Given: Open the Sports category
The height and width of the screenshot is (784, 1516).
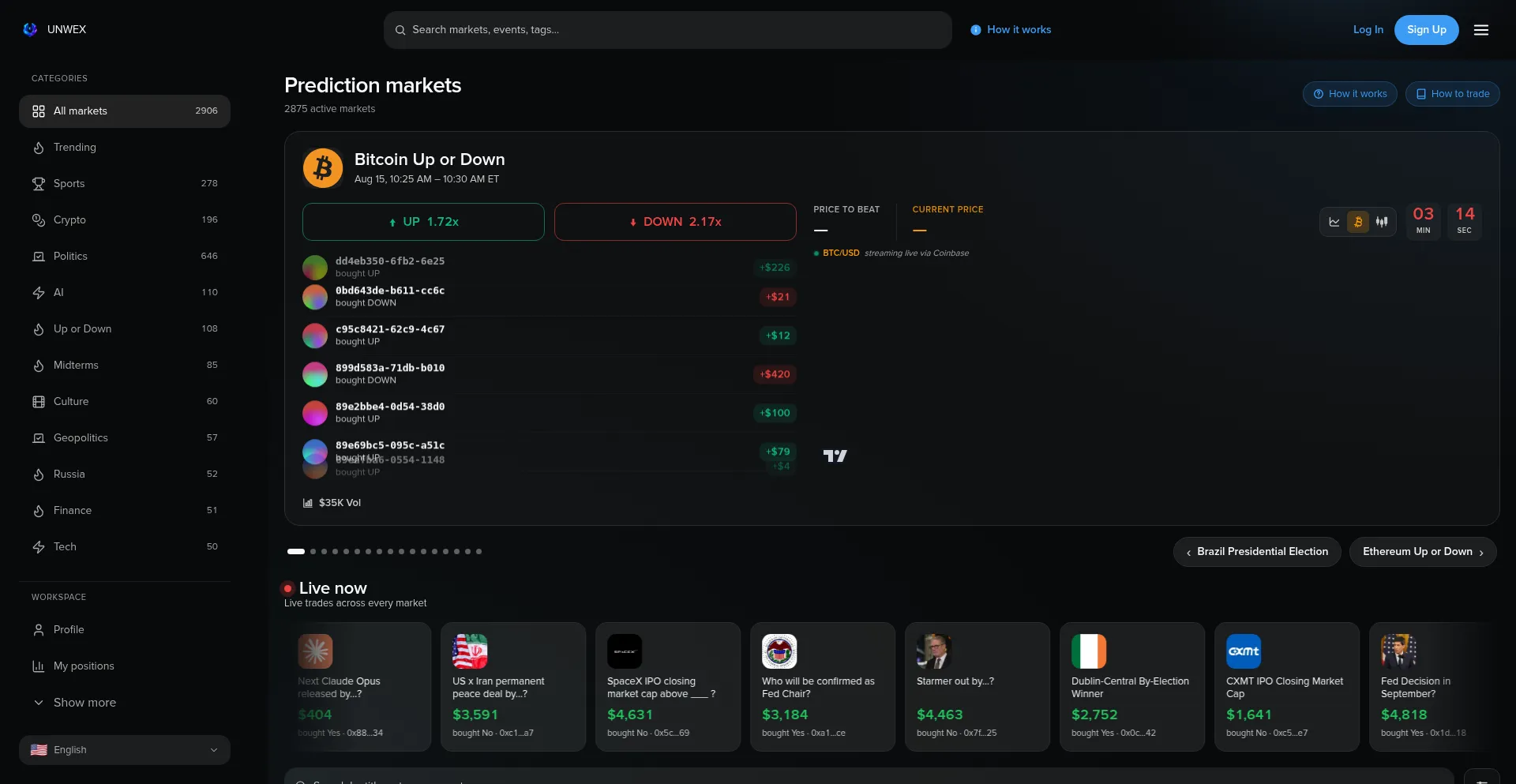Looking at the screenshot, I should tap(125, 184).
